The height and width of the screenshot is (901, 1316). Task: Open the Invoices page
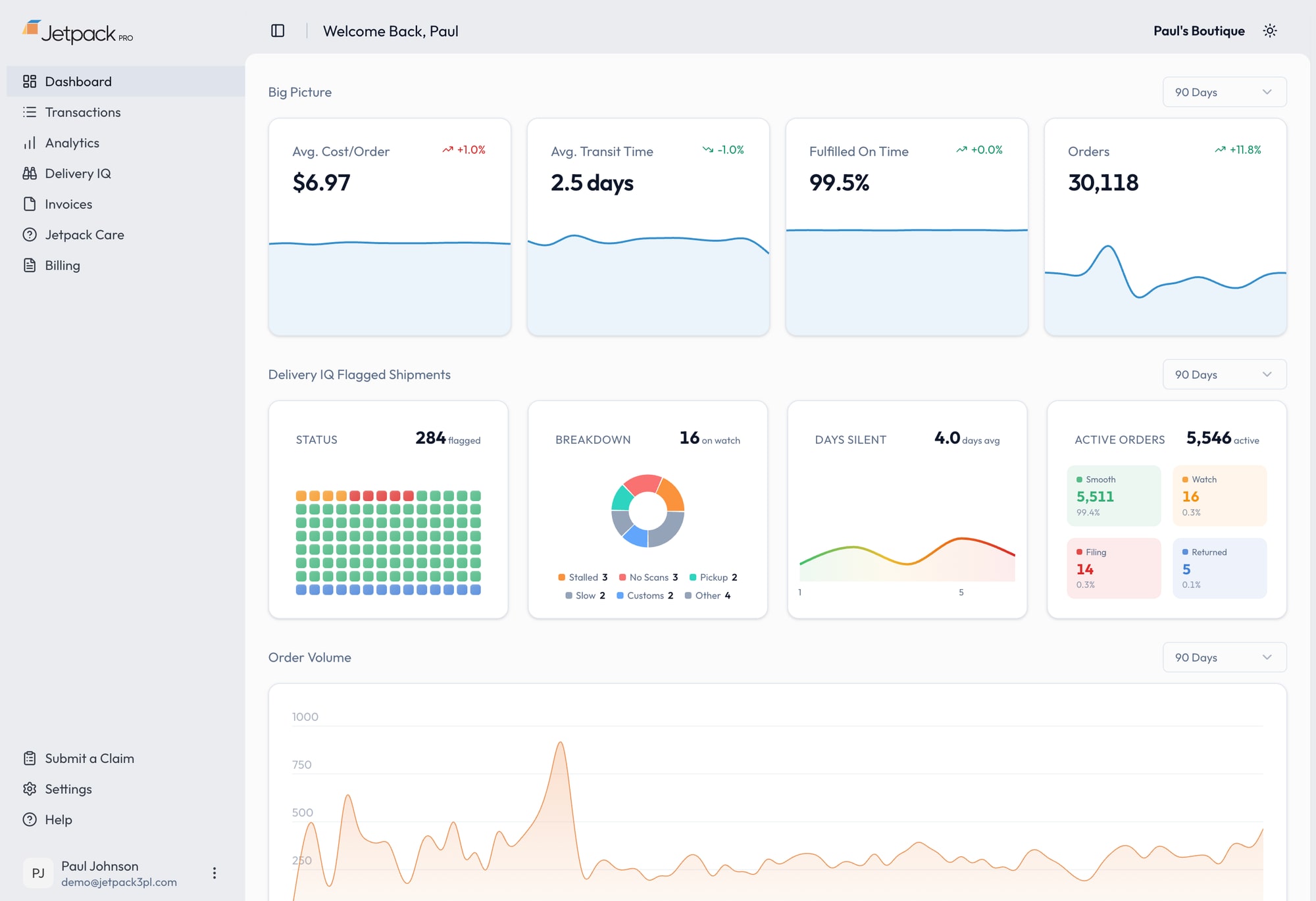coord(126,204)
